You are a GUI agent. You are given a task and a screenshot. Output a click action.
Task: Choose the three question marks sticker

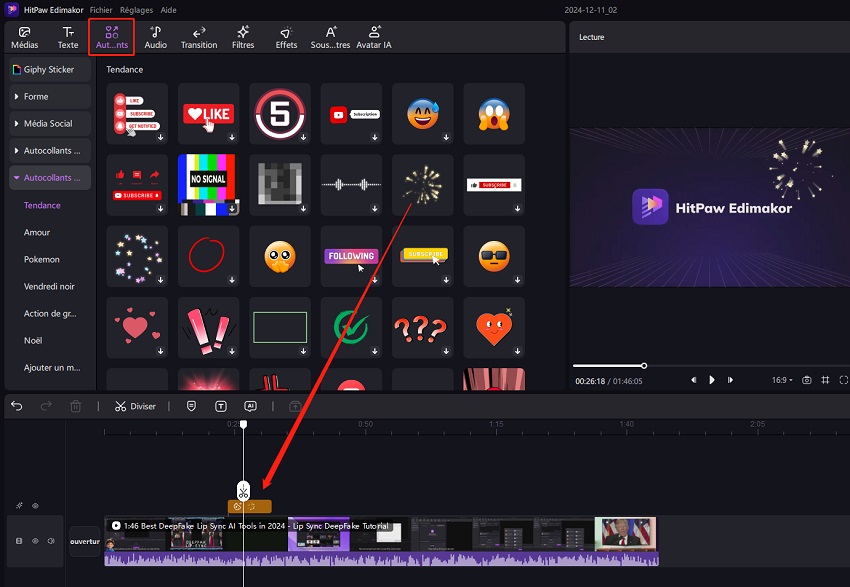pyautogui.click(x=423, y=327)
